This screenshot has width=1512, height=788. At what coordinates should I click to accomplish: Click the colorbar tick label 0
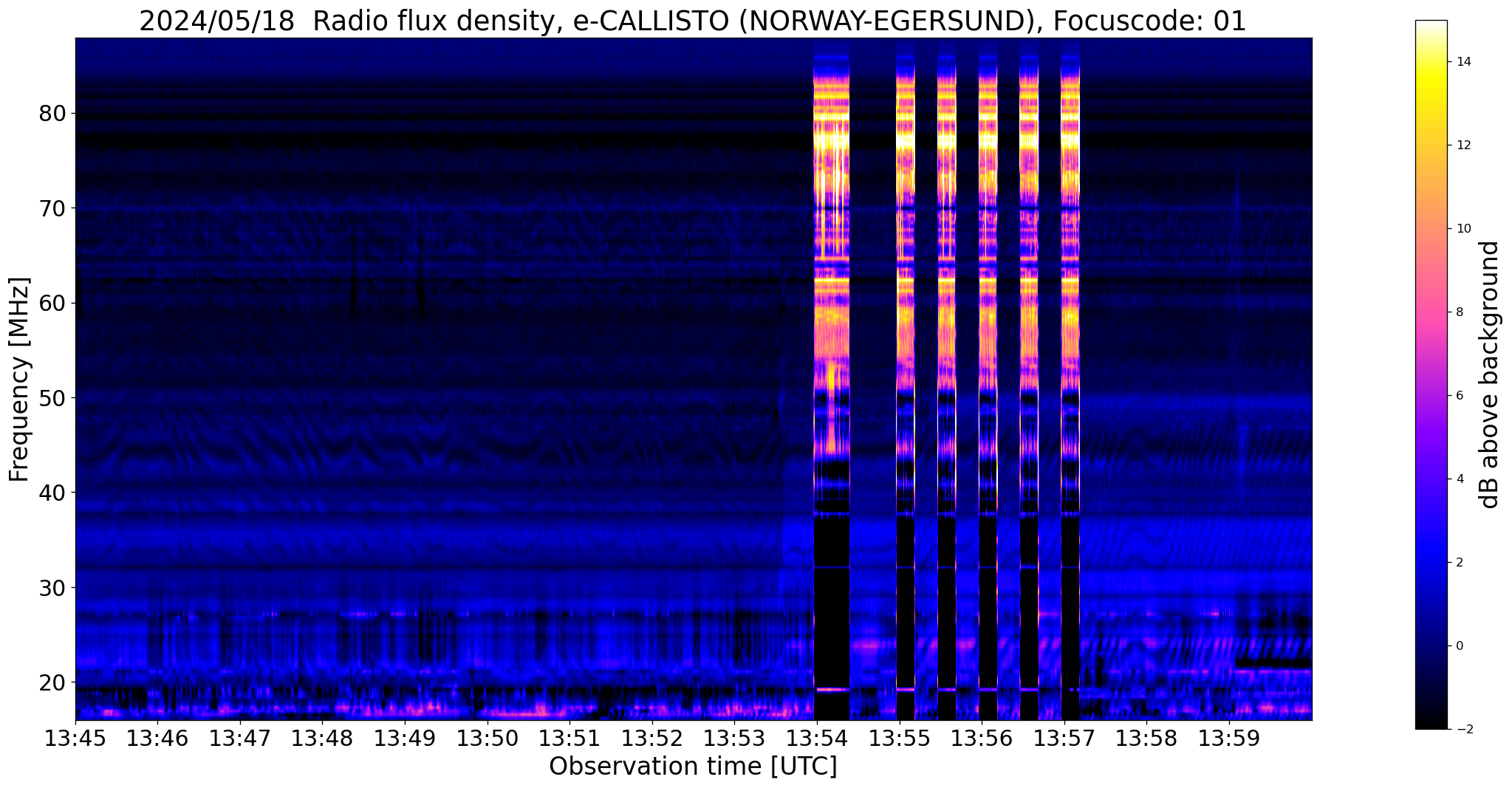1460,646
